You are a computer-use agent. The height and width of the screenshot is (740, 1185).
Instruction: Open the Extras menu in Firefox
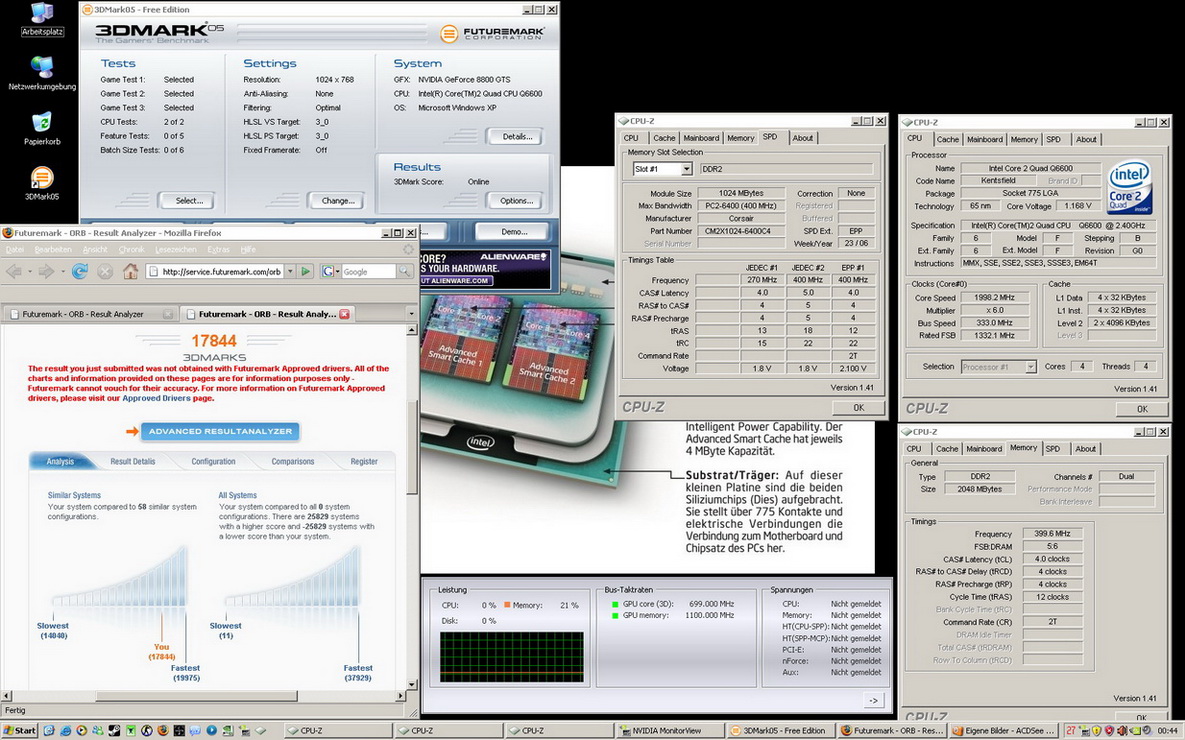[x=218, y=249]
